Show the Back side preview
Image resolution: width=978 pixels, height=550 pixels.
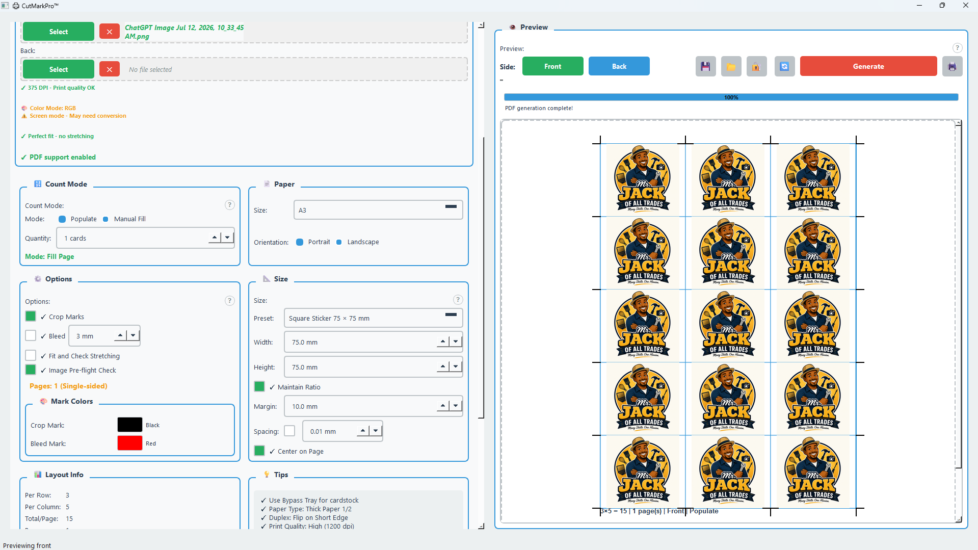pyautogui.click(x=619, y=66)
